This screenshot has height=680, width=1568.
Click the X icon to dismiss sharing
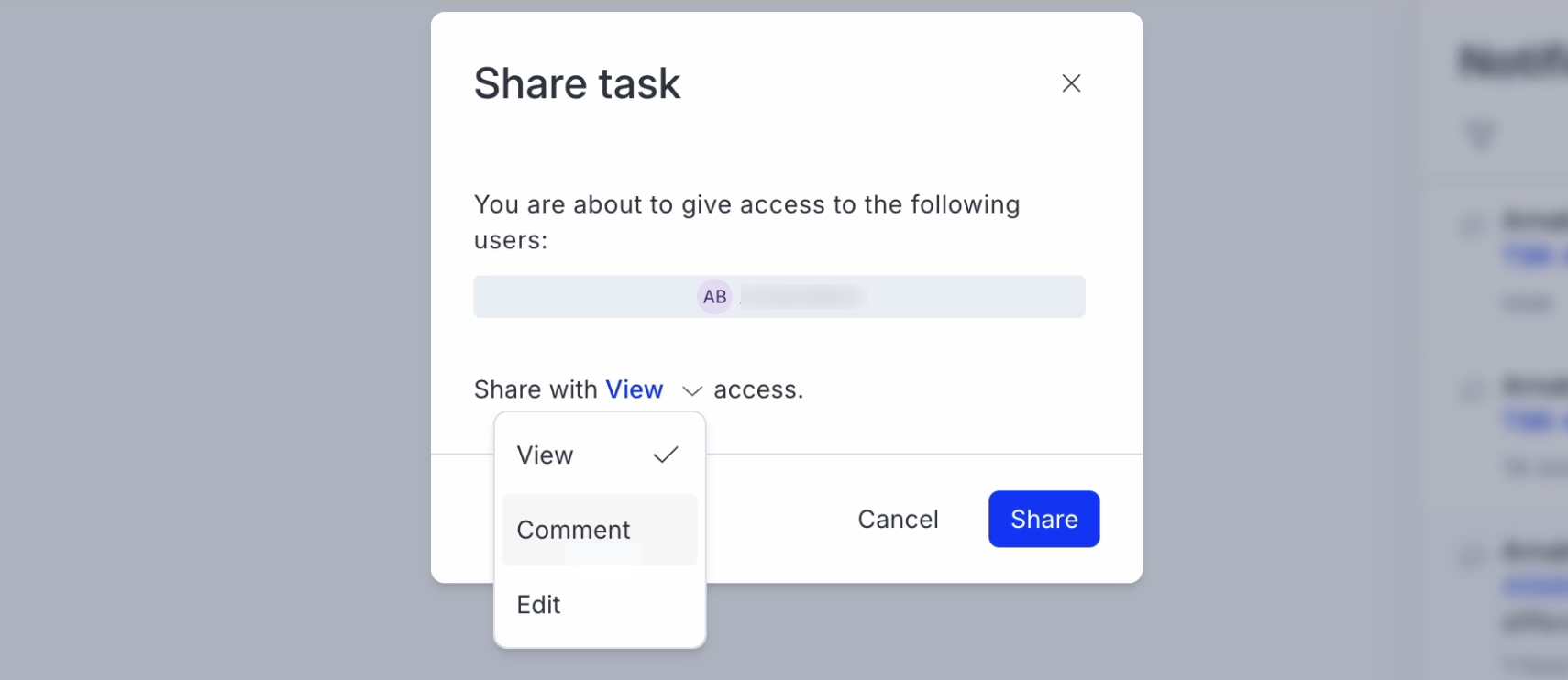click(x=1071, y=82)
